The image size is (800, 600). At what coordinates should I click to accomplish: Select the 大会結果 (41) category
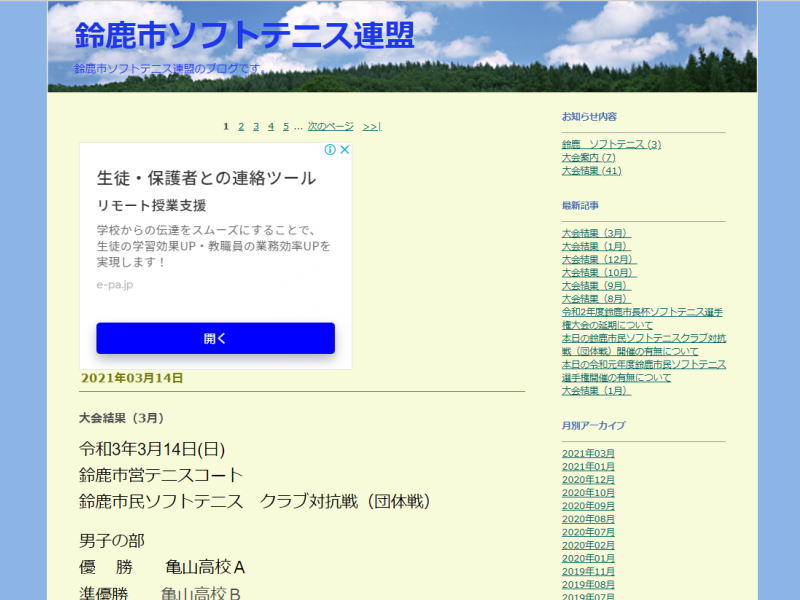click(x=591, y=171)
